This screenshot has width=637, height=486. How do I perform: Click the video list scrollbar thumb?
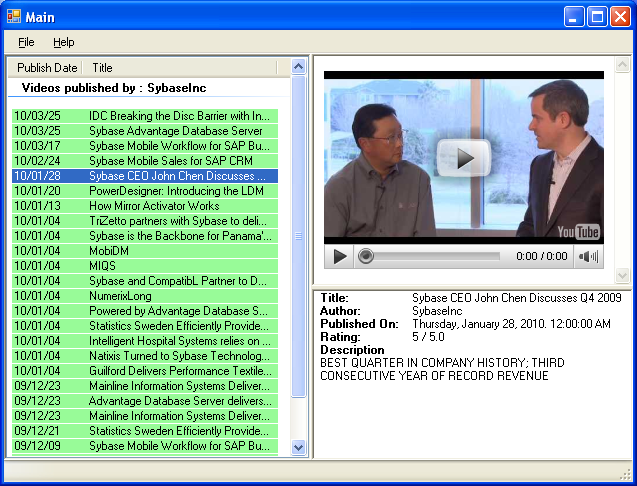299,236
